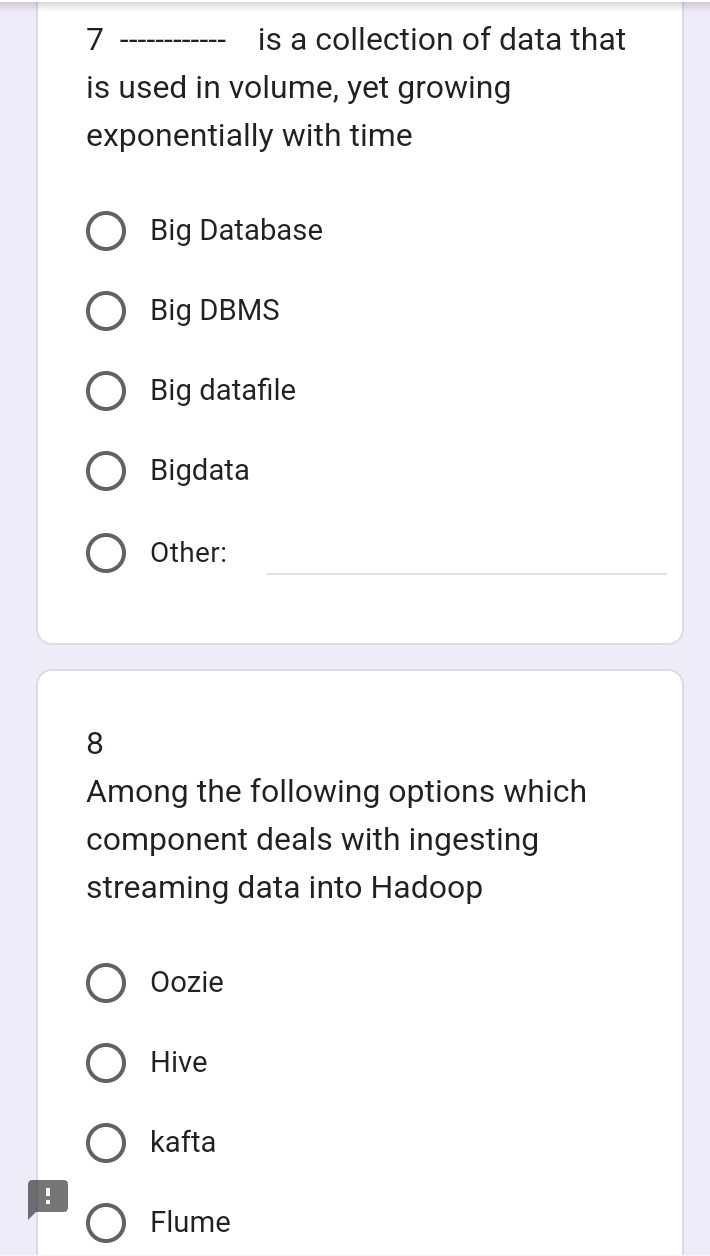Image resolution: width=710 pixels, height=1256 pixels.
Task: Choose Oozie as the answer
Action: point(106,983)
